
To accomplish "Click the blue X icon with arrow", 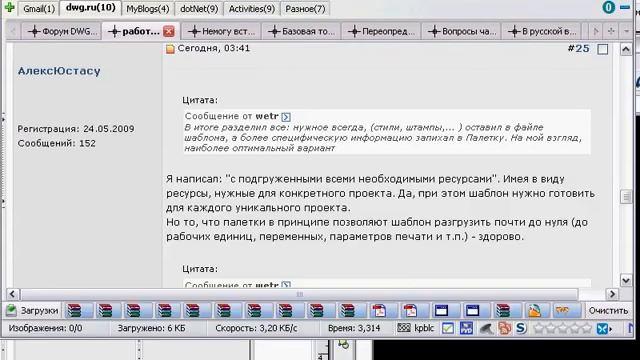I will coord(603,328).
